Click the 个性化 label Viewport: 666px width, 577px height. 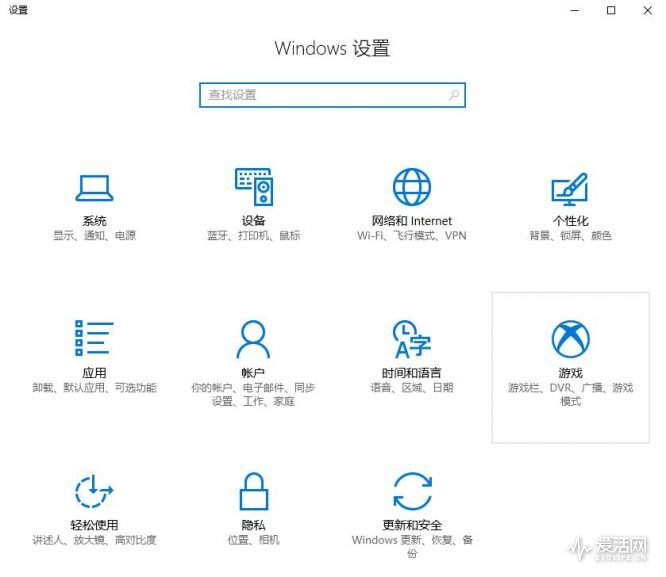(570, 221)
